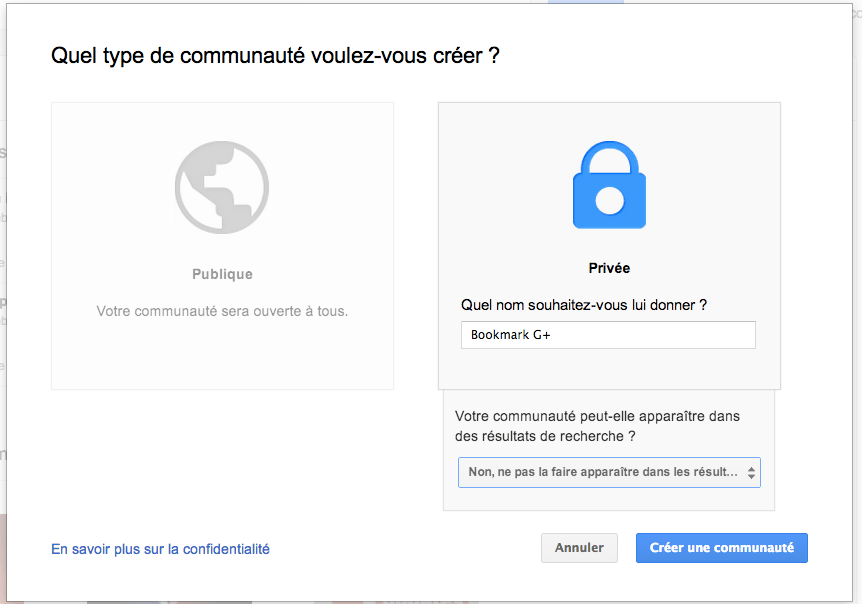Click the dialog title about community type
Viewport: 862px width, 604px height.
(277, 56)
